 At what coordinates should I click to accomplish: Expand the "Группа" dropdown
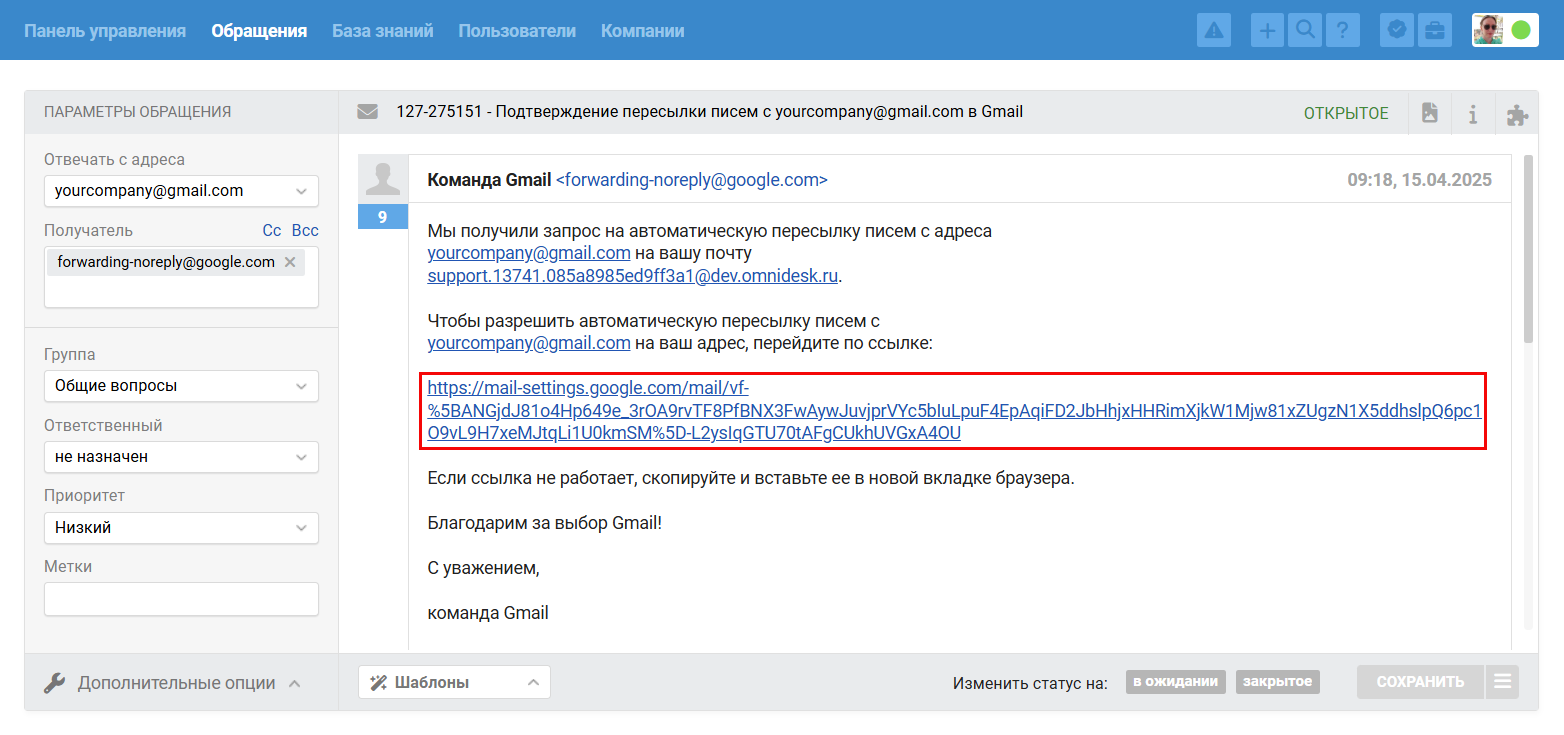click(181, 386)
